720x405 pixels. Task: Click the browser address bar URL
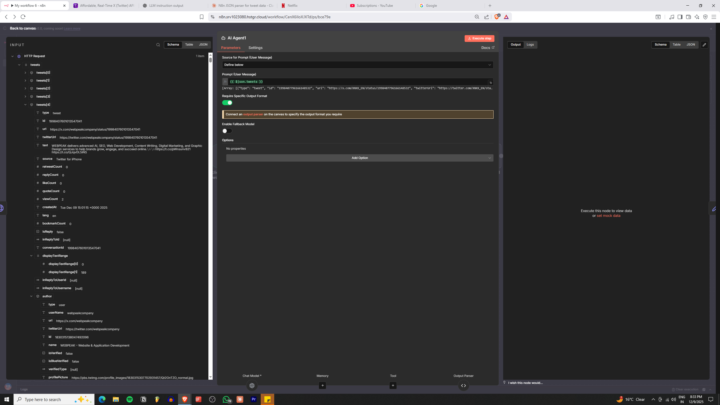coord(275,17)
